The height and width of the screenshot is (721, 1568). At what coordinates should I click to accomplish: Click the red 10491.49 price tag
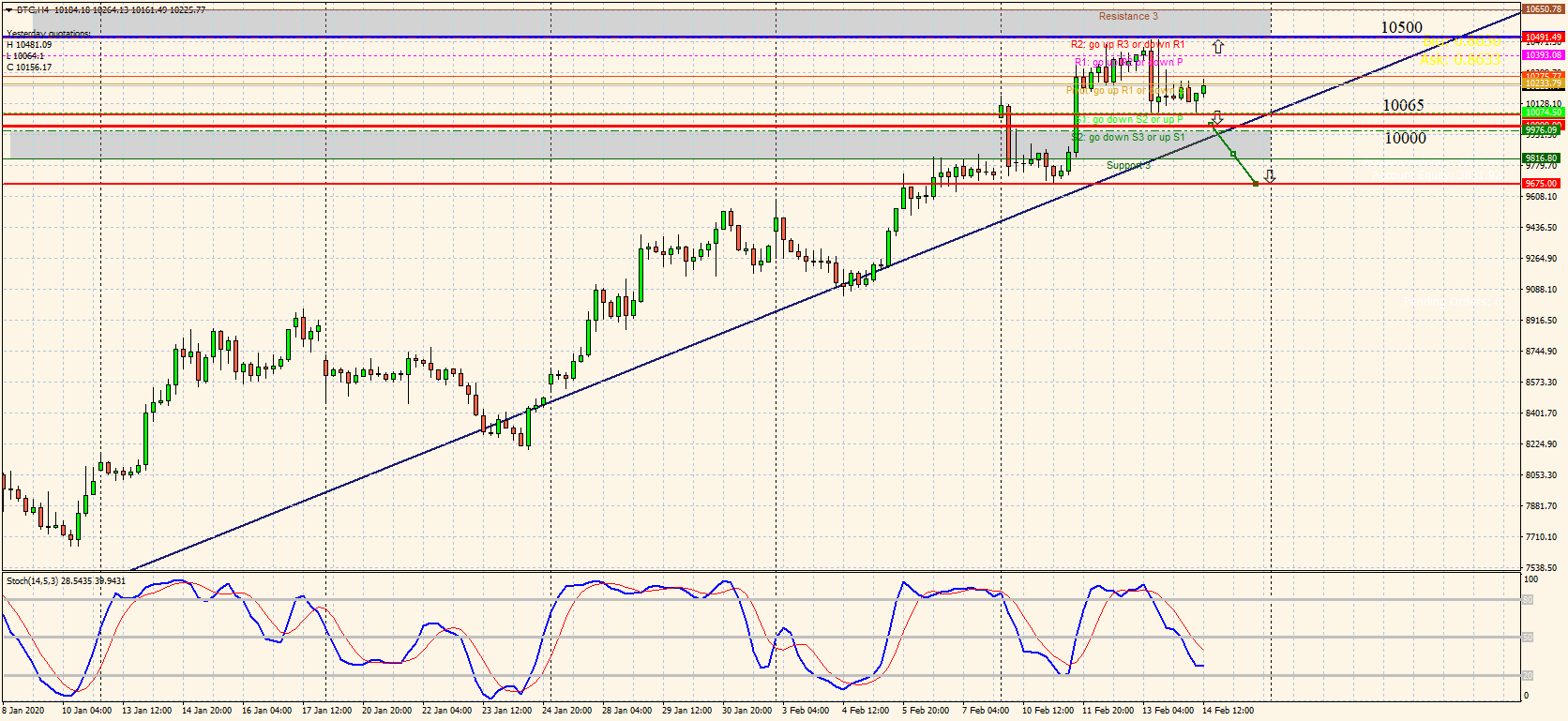[x=1542, y=38]
